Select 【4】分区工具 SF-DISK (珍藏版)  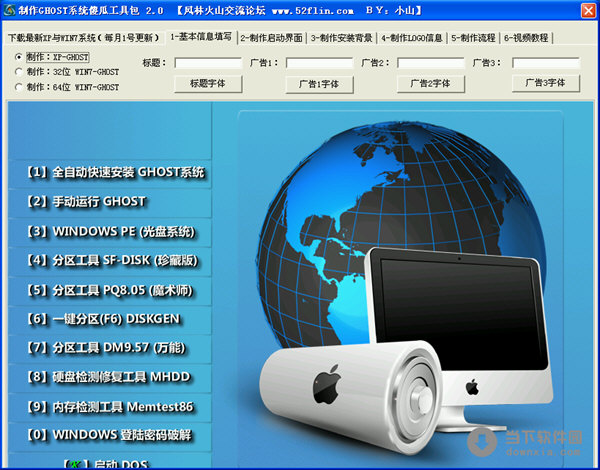(109, 261)
